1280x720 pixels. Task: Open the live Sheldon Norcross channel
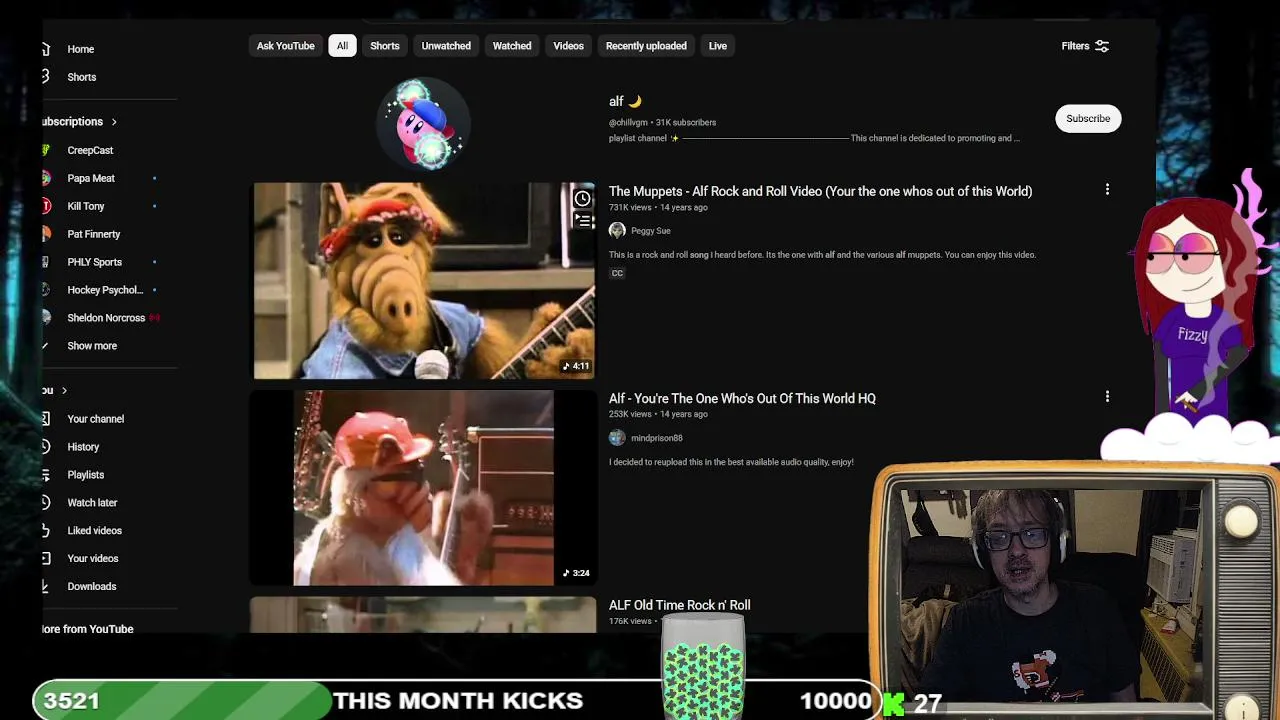(x=106, y=318)
